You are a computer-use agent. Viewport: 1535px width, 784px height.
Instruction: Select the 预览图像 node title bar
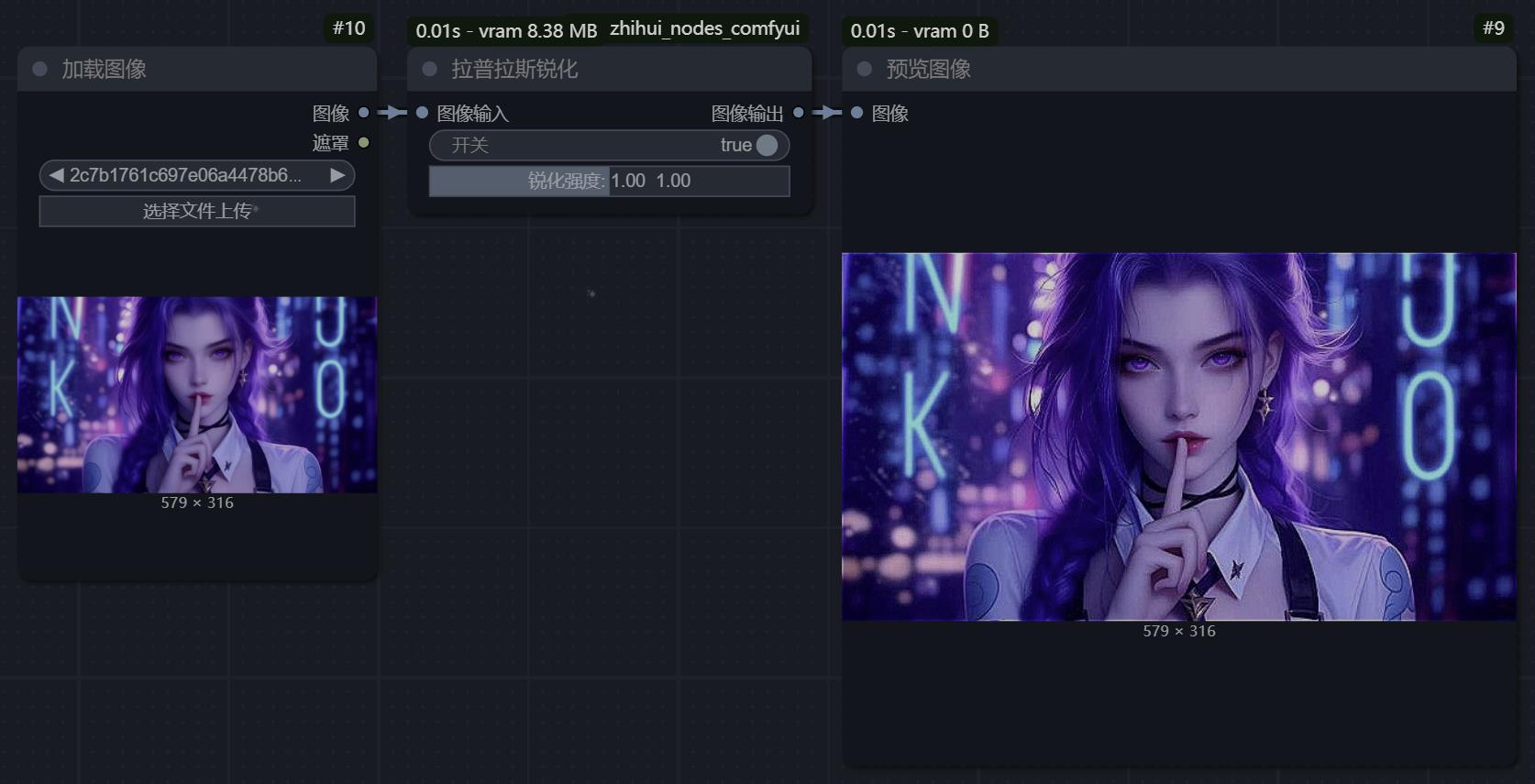(1178, 69)
